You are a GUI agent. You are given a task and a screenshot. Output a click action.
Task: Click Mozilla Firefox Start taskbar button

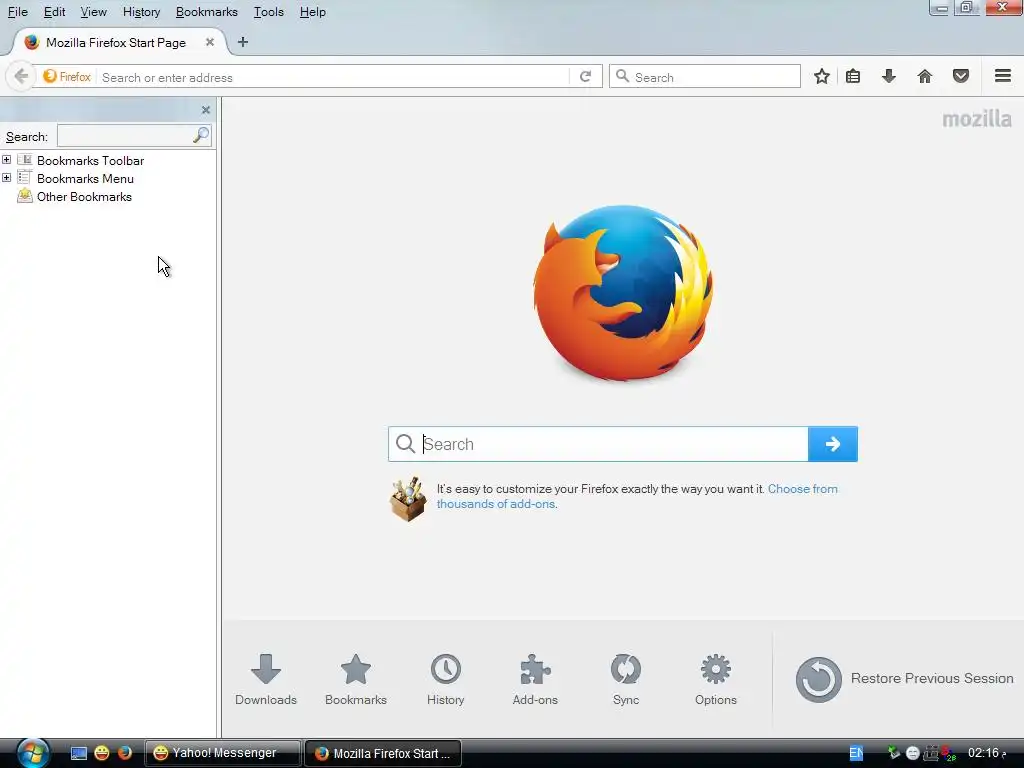(383, 753)
